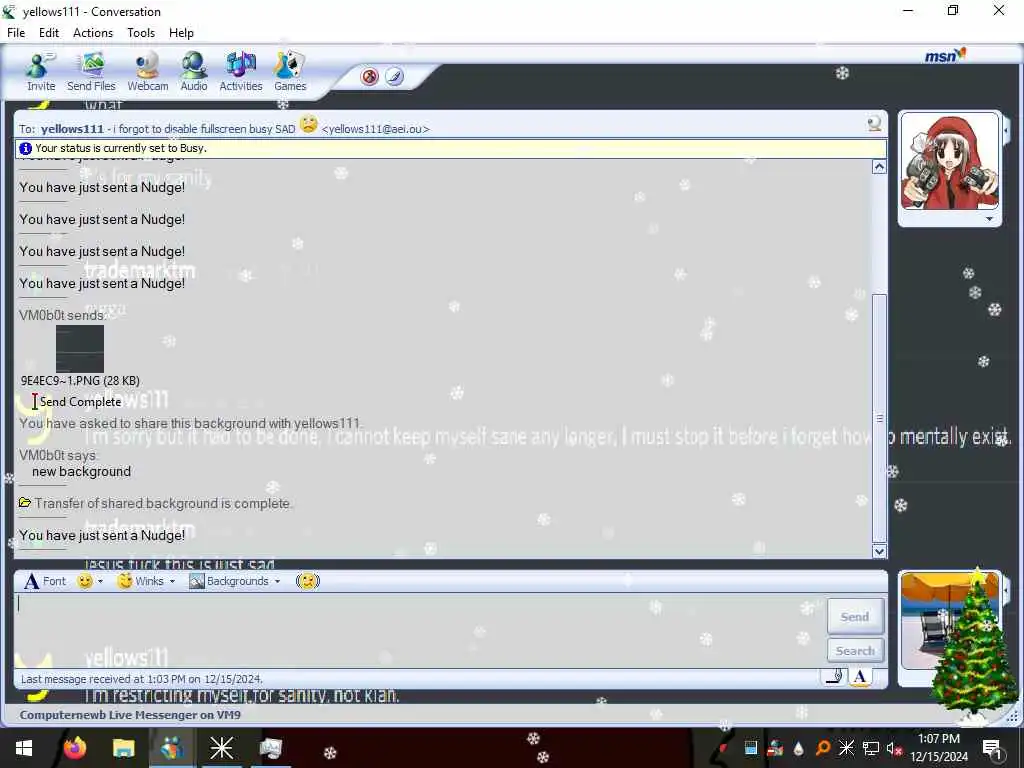Open the Winks picker icon

(x=125, y=581)
